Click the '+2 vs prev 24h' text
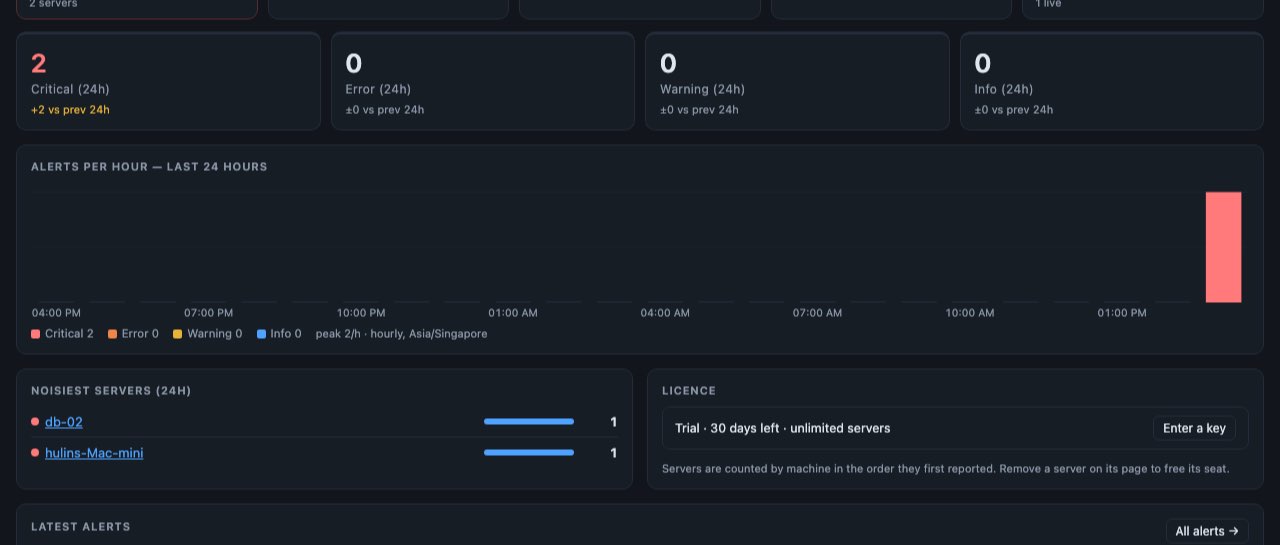The image size is (1280, 545). pos(70,110)
